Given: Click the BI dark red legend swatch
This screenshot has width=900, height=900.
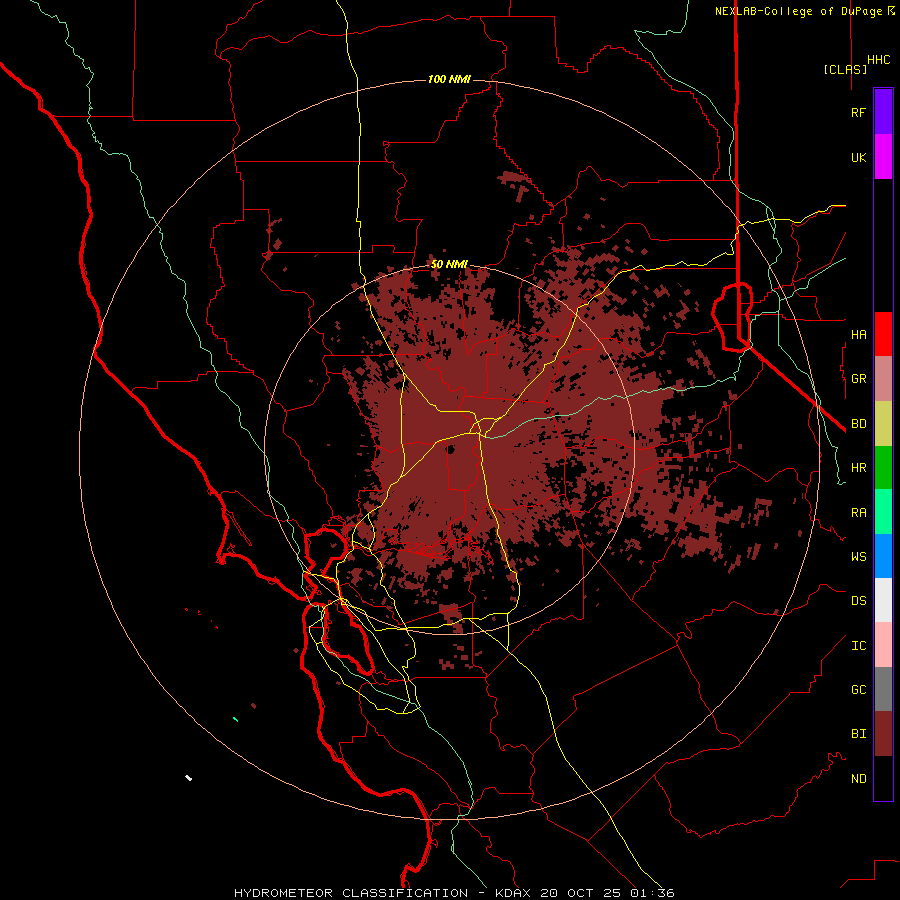Looking at the screenshot, I should [883, 734].
